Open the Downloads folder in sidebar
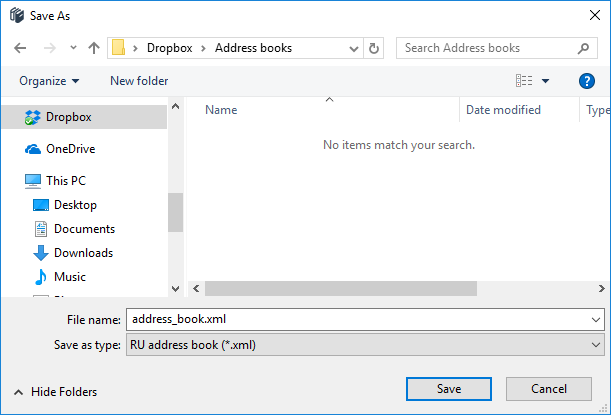 pos(83,253)
